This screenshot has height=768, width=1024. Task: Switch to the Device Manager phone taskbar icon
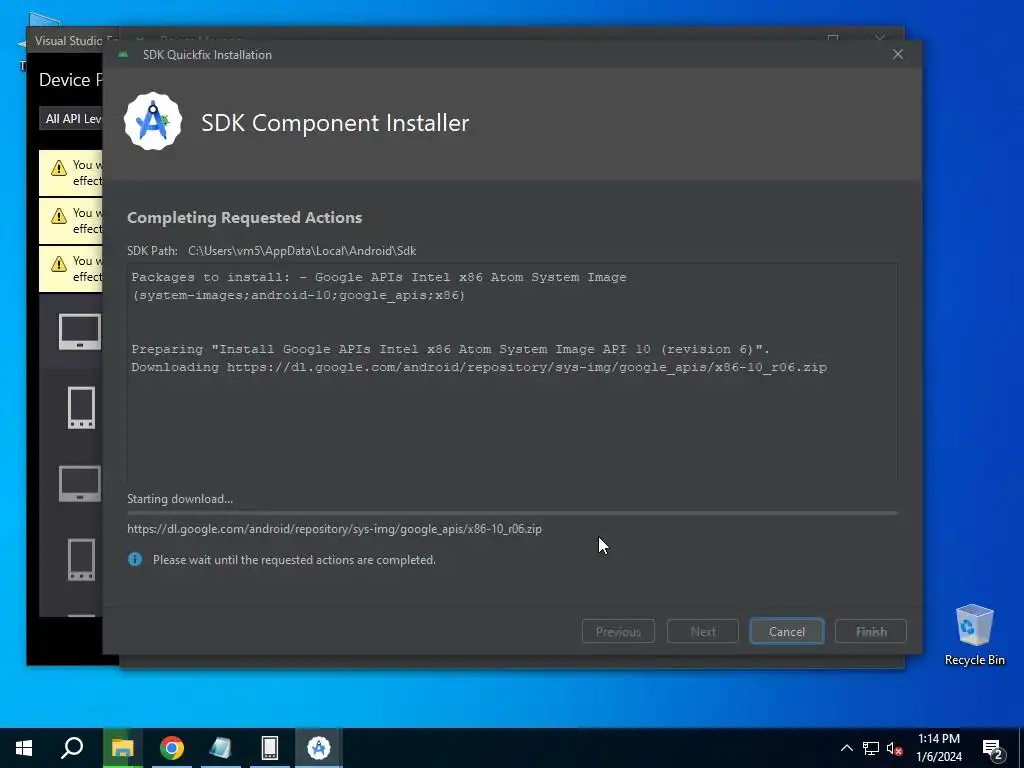tap(270, 748)
